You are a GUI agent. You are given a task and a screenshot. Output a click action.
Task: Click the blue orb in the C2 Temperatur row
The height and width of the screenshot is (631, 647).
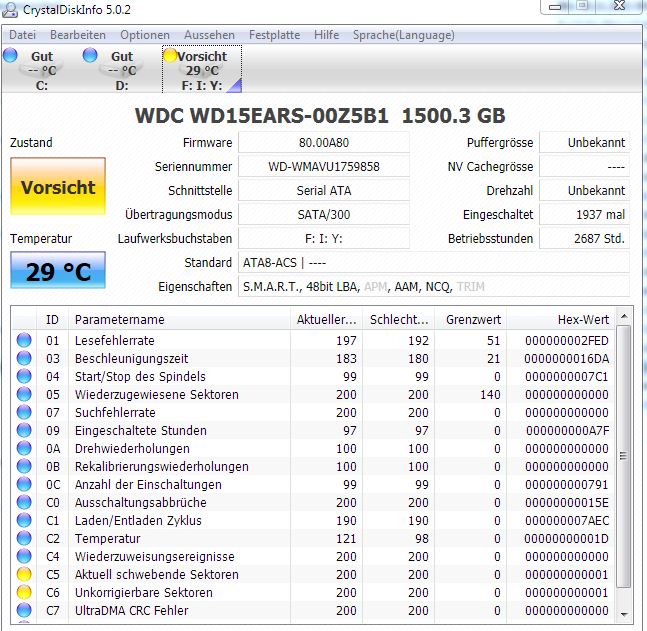pos(24,538)
